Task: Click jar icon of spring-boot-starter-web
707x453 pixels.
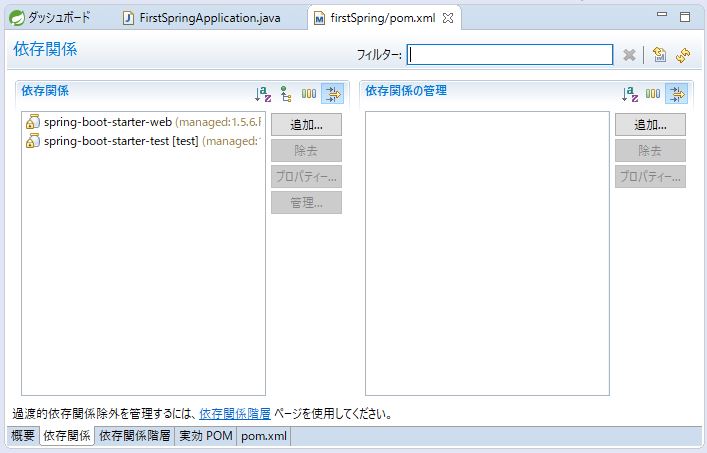Action: coord(32,122)
